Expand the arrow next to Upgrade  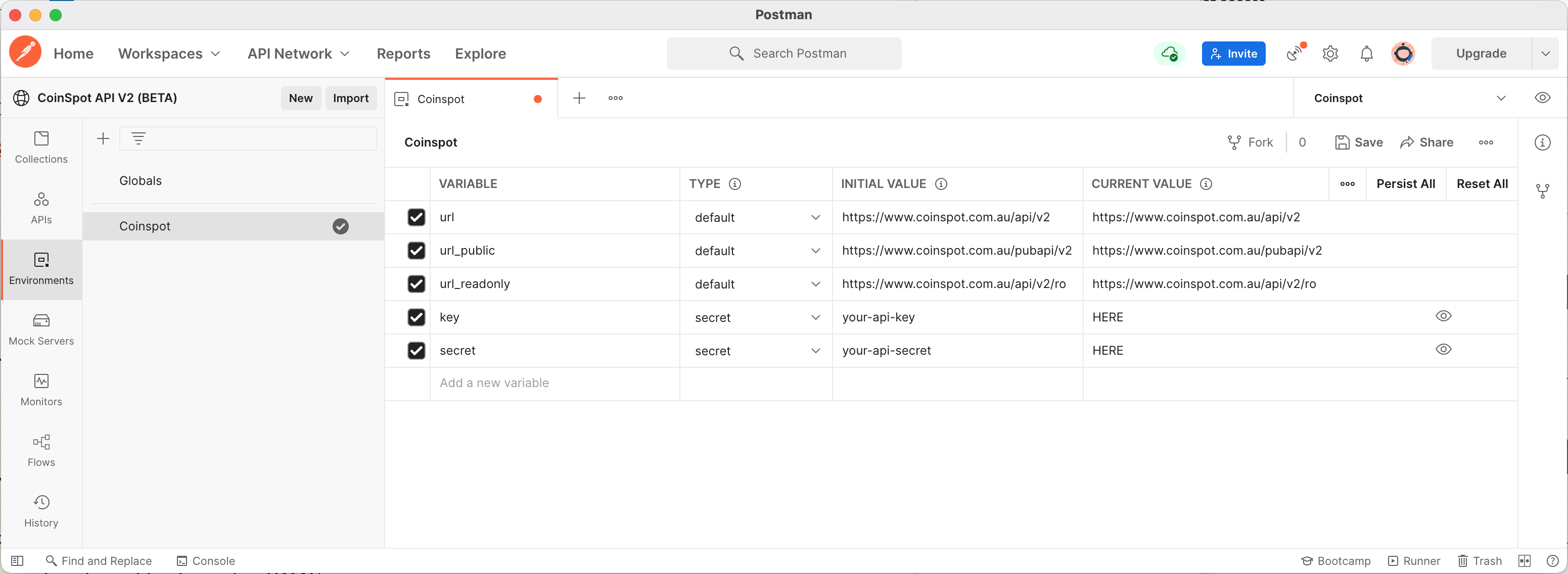(1545, 54)
